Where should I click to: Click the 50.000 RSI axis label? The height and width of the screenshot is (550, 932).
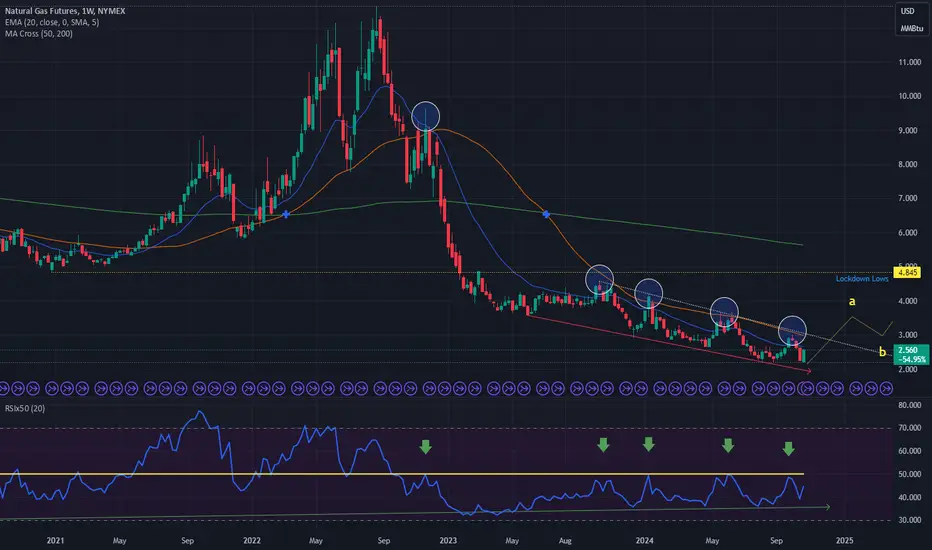(x=909, y=474)
